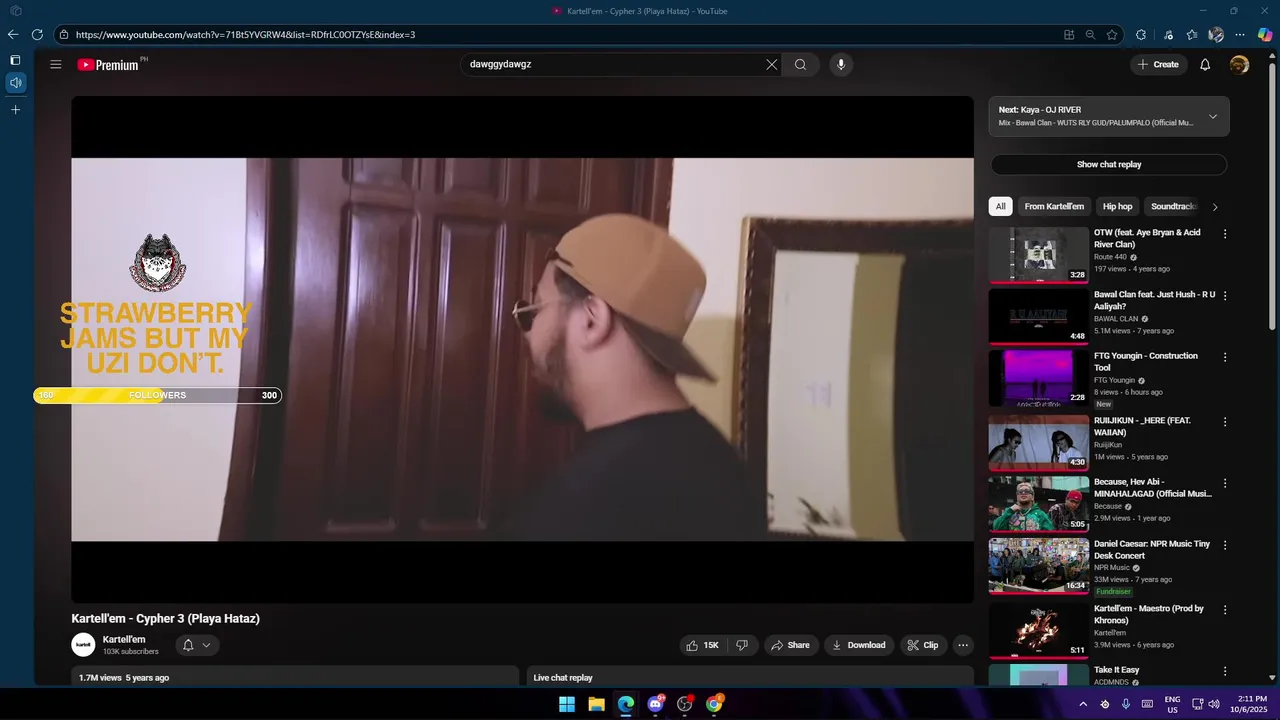The image size is (1280, 720).
Task: Select Soundtracks filter chip
Action: 1173,207
